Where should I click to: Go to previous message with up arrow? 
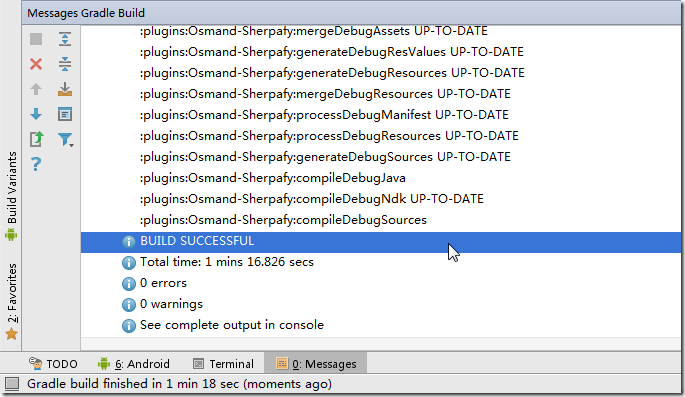coord(36,90)
